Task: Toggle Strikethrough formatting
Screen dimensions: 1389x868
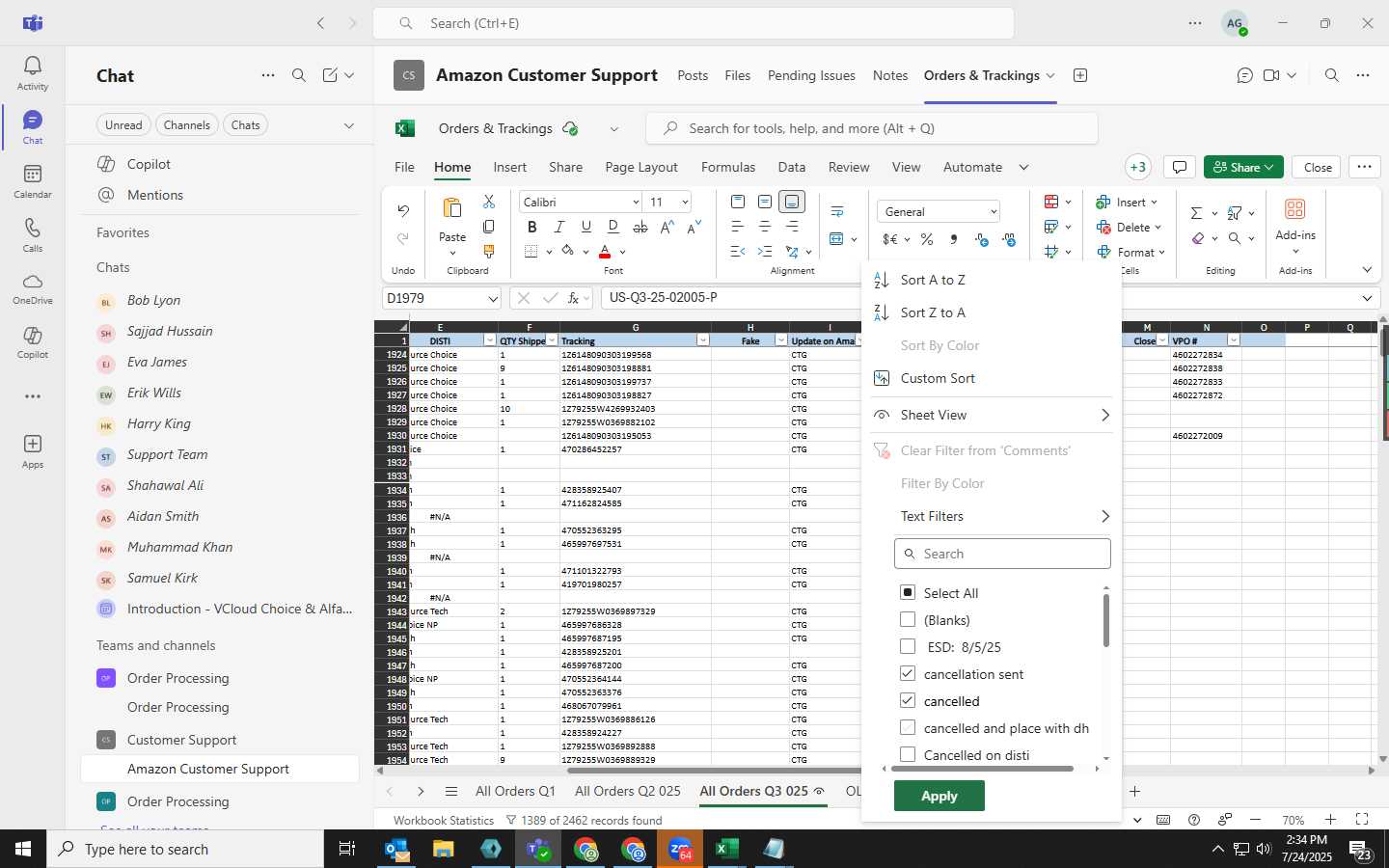Action: pos(640,227)
